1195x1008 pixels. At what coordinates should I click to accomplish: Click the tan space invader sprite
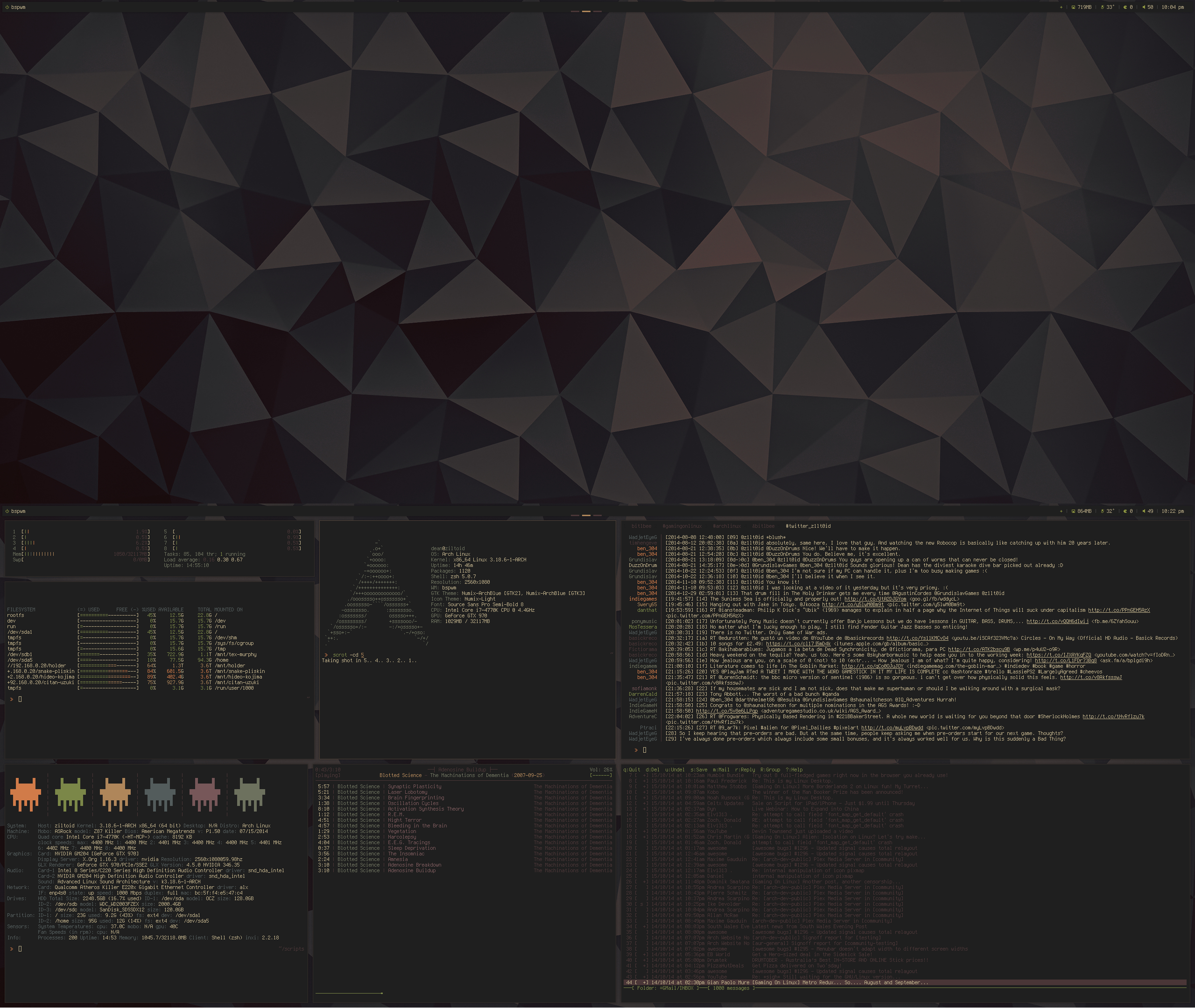point(115,794)
